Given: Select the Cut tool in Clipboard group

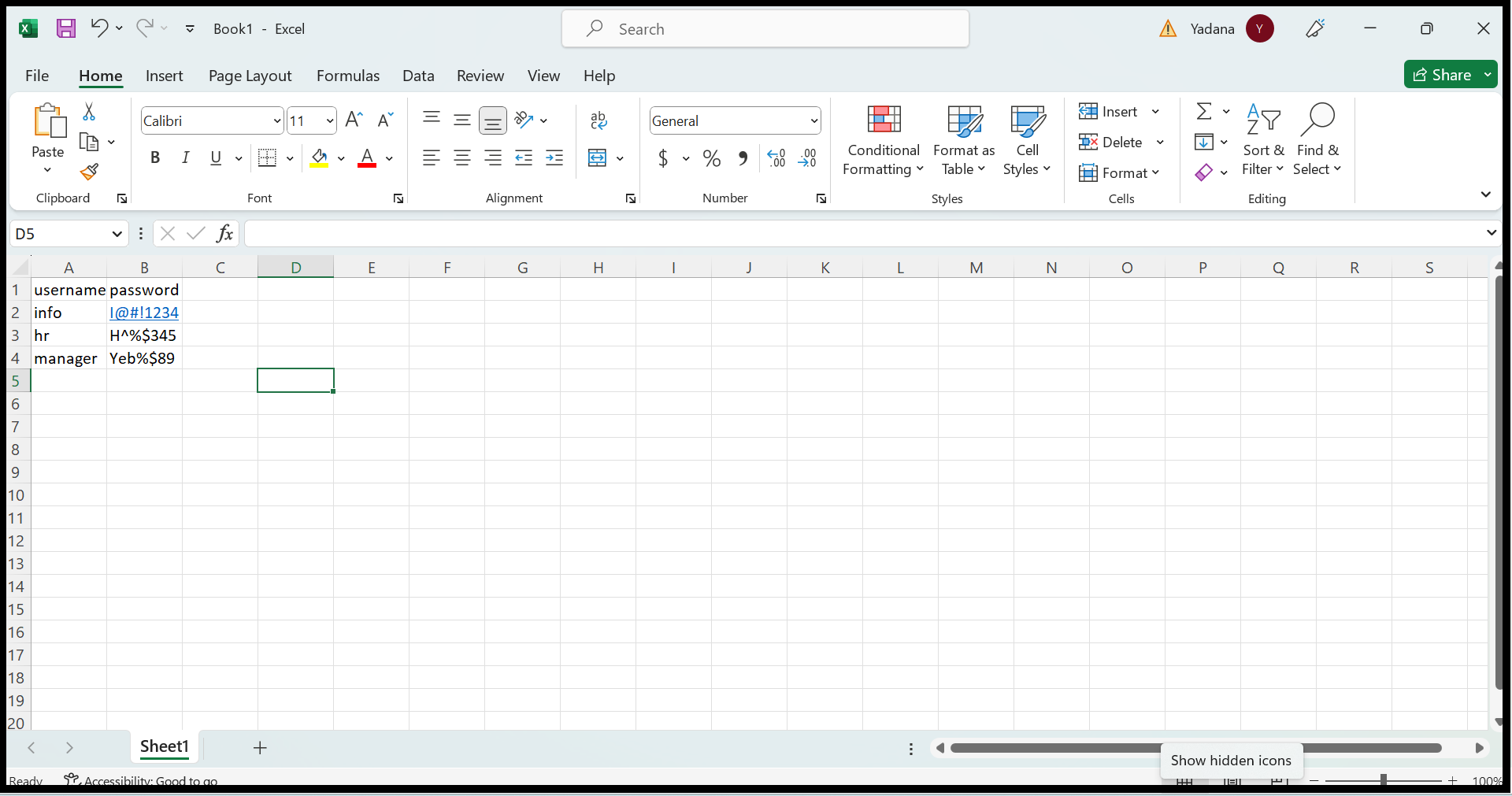Looking at the screenshot, I should 89,112.
